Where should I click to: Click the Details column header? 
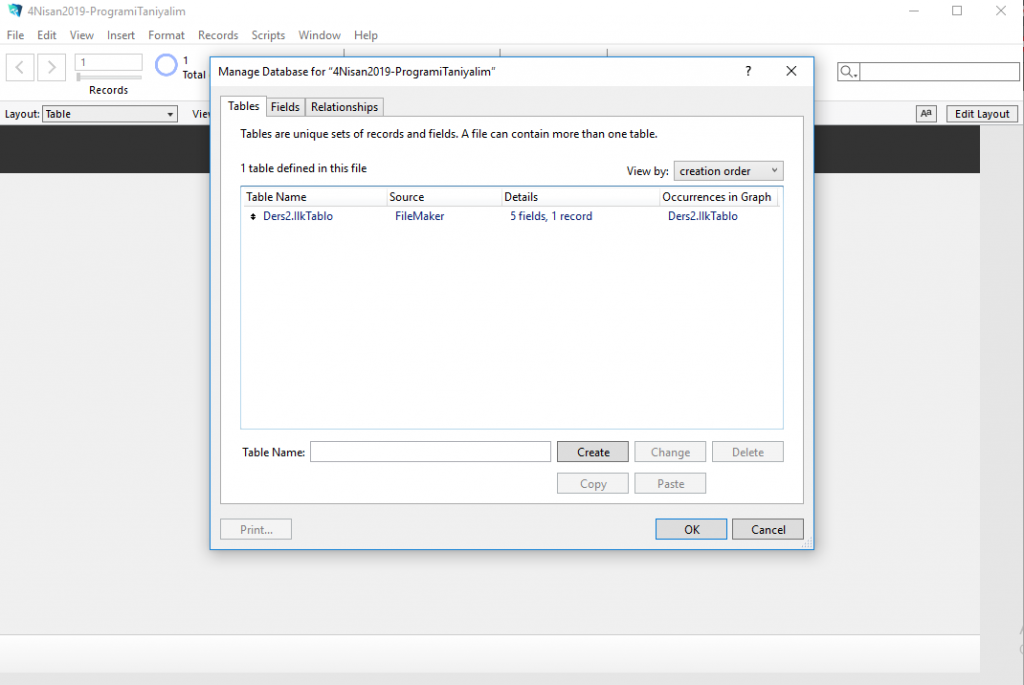[x=580, y=197]
